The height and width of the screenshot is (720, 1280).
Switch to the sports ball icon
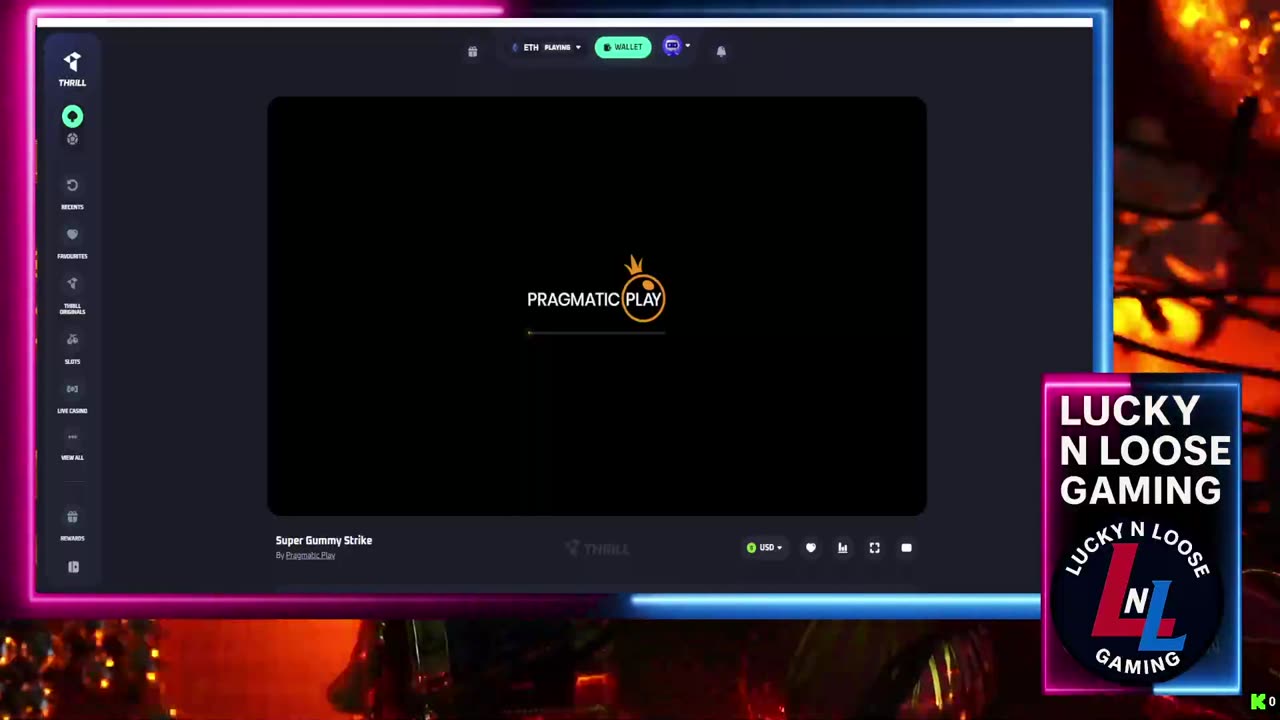[72, 139]
